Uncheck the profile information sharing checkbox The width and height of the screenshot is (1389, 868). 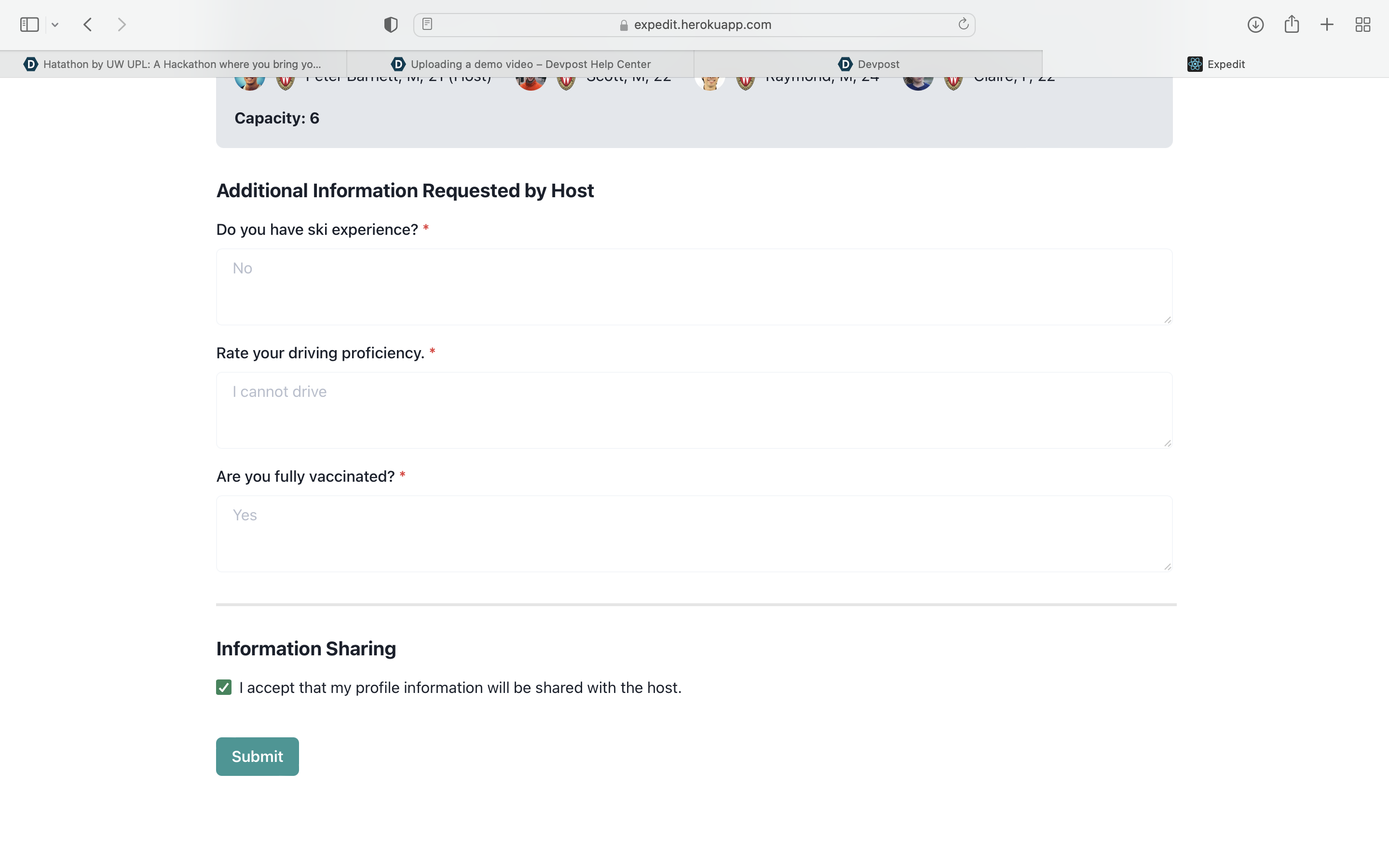point(224,687)
